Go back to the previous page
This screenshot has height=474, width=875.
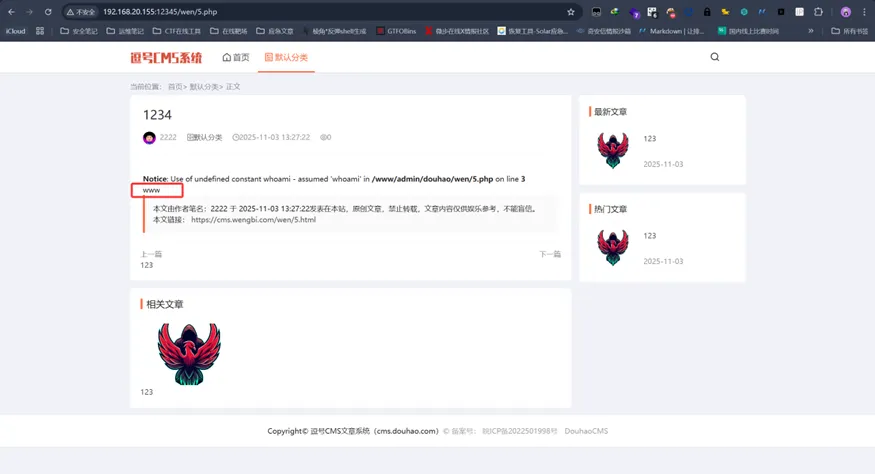tap(10, 12)
